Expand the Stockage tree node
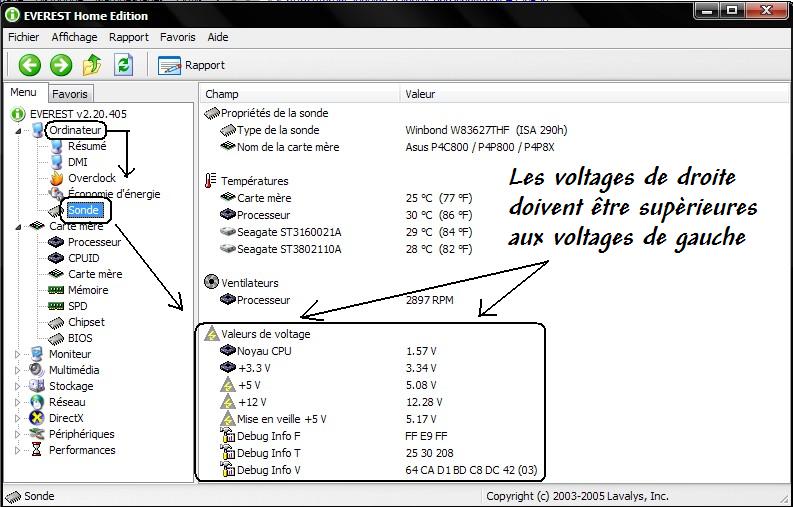Viewport: 793px width, 507px height. coord(17,386)
